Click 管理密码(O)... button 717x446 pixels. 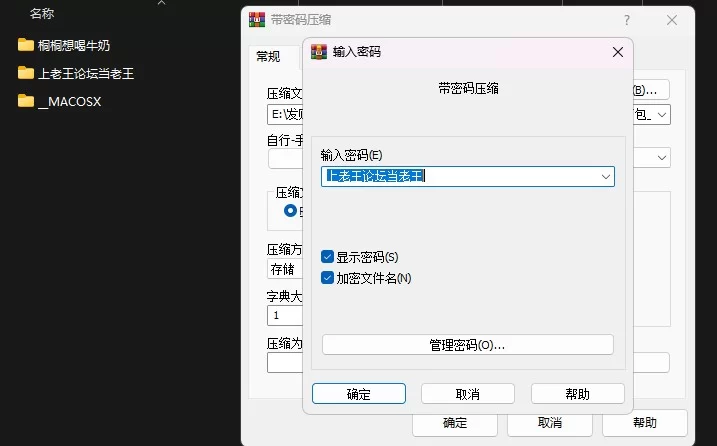[x=467, y=345]
